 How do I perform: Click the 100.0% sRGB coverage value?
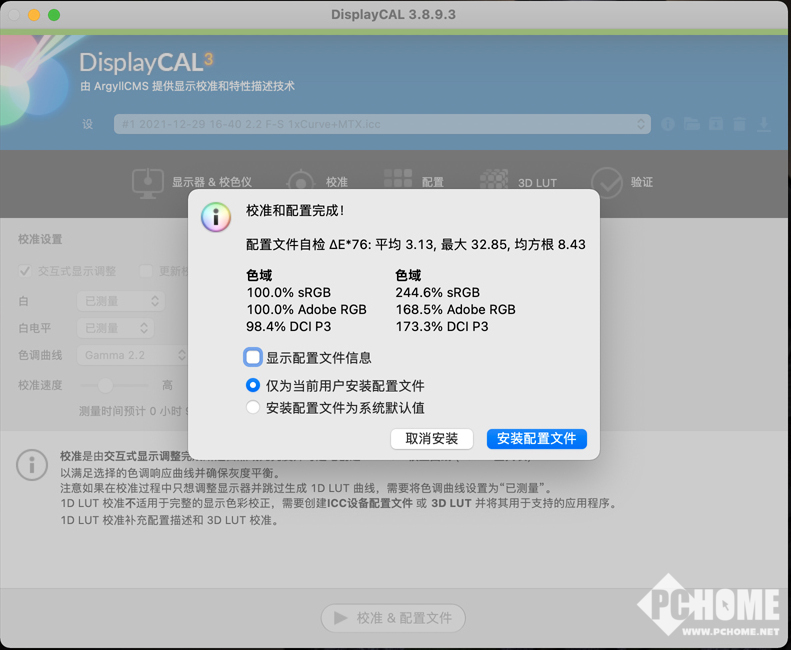click(289, 293)
